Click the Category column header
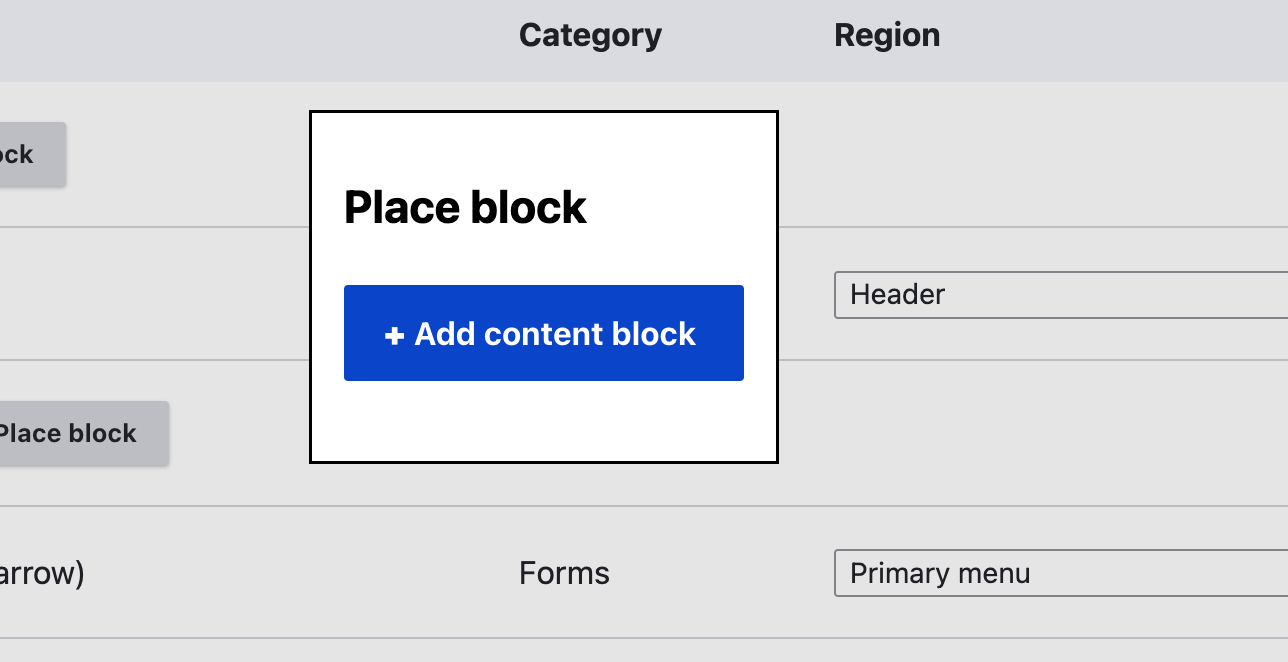This screenshot has width=1288, height=662. click(x=590, y=34)
